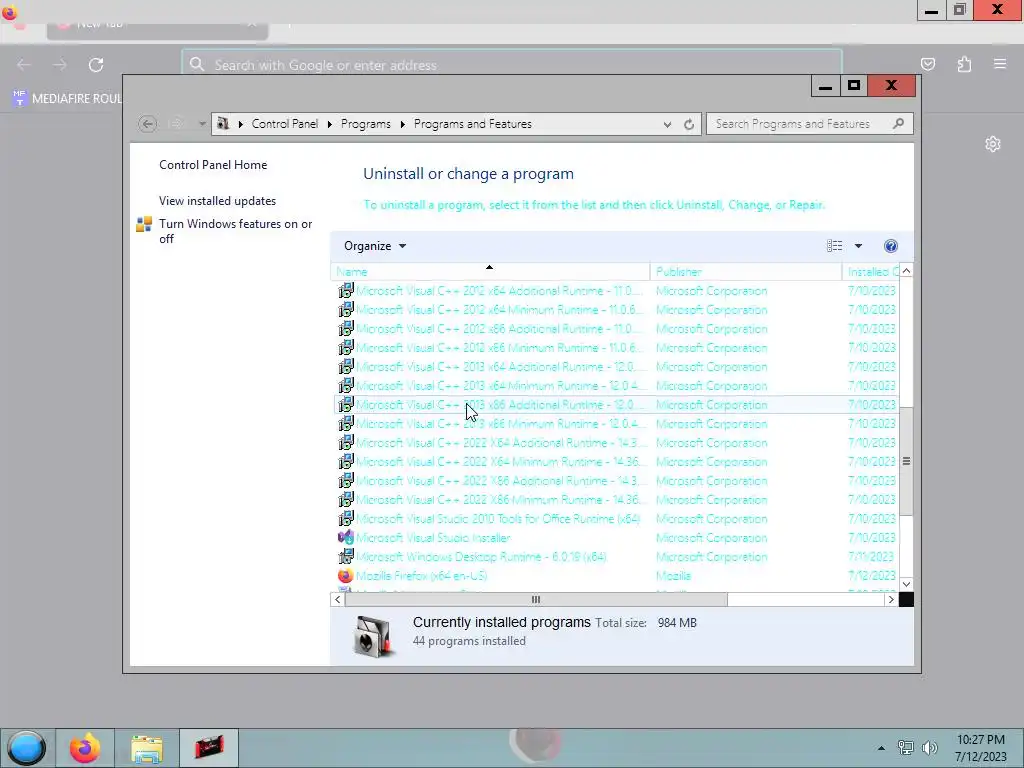Click the view options icon
1024x768 pixels.
(835, 246)
